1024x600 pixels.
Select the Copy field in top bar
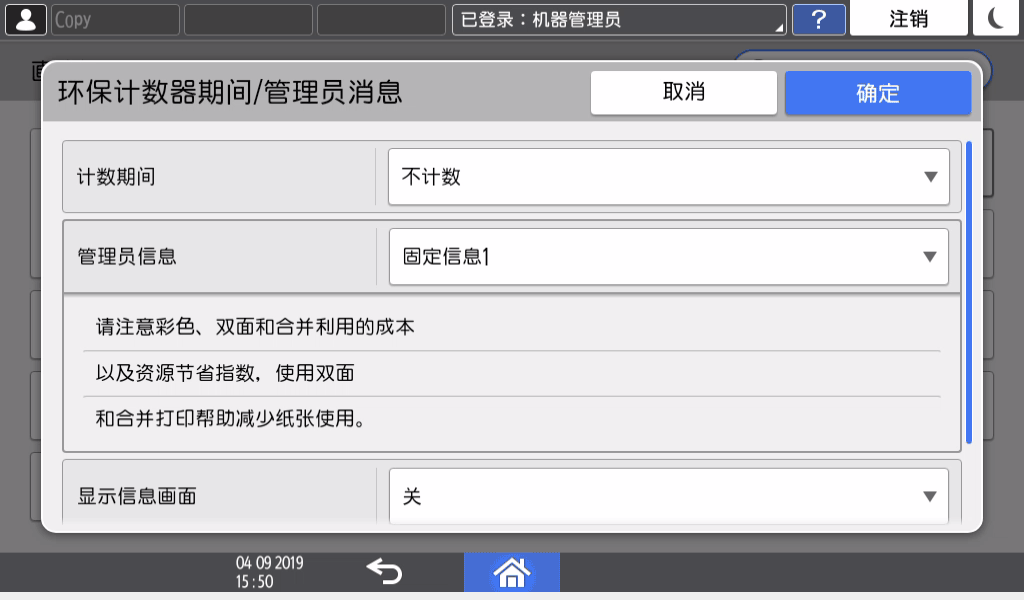coord(115,19)
